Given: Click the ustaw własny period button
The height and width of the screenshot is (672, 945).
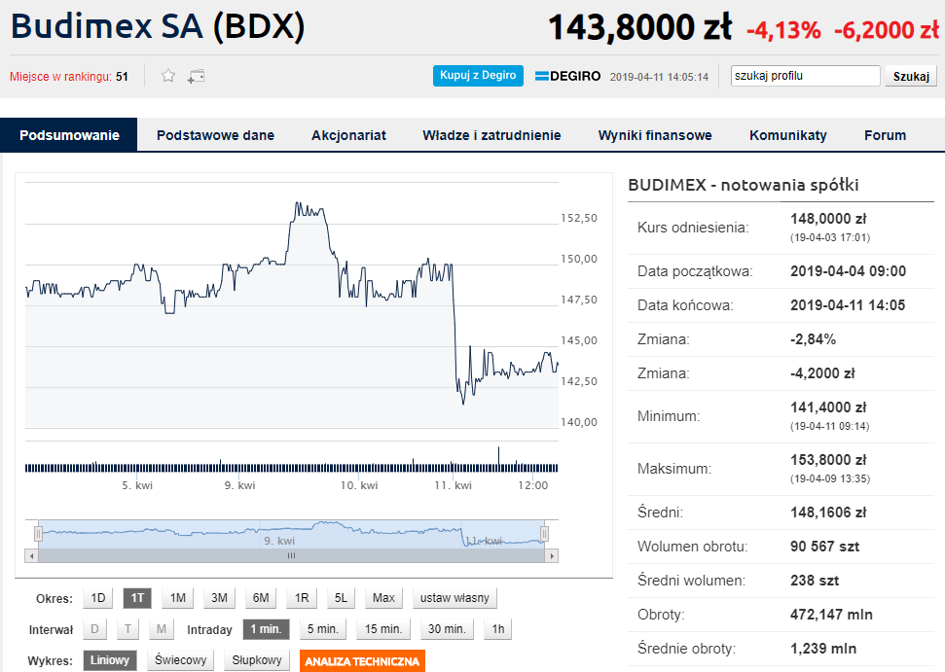Looking at the screenshot, I should [454, 598].
